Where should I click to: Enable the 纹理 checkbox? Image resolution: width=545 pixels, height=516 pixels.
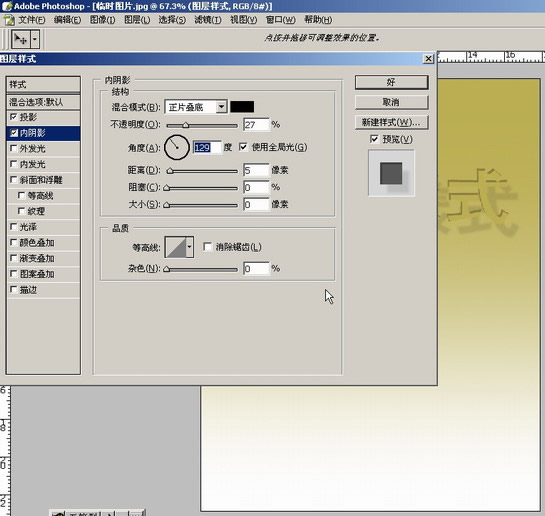pyautogui.click(x=22, y=211)
